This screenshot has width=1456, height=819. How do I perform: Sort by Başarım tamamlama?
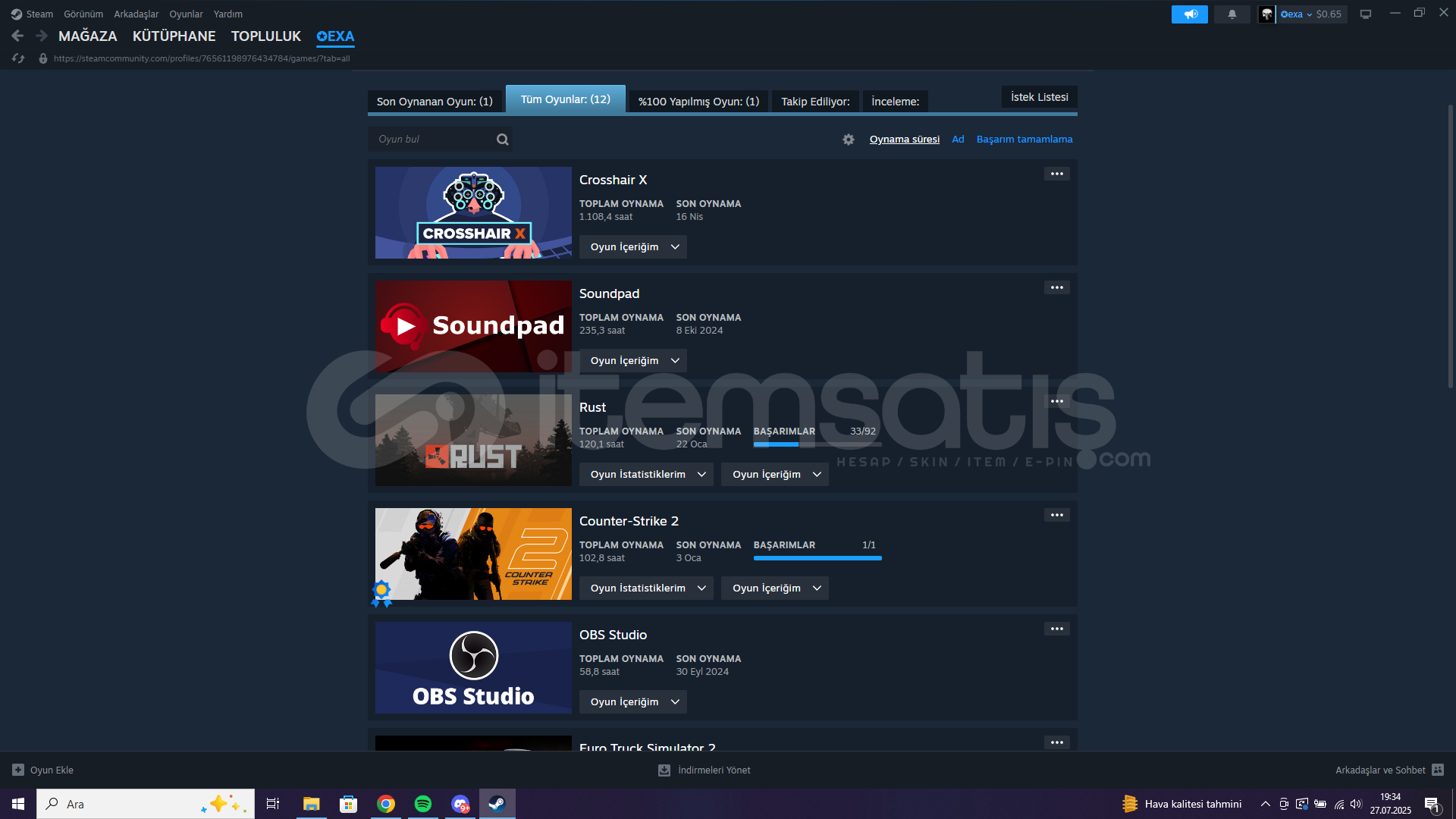(1025, 139)
